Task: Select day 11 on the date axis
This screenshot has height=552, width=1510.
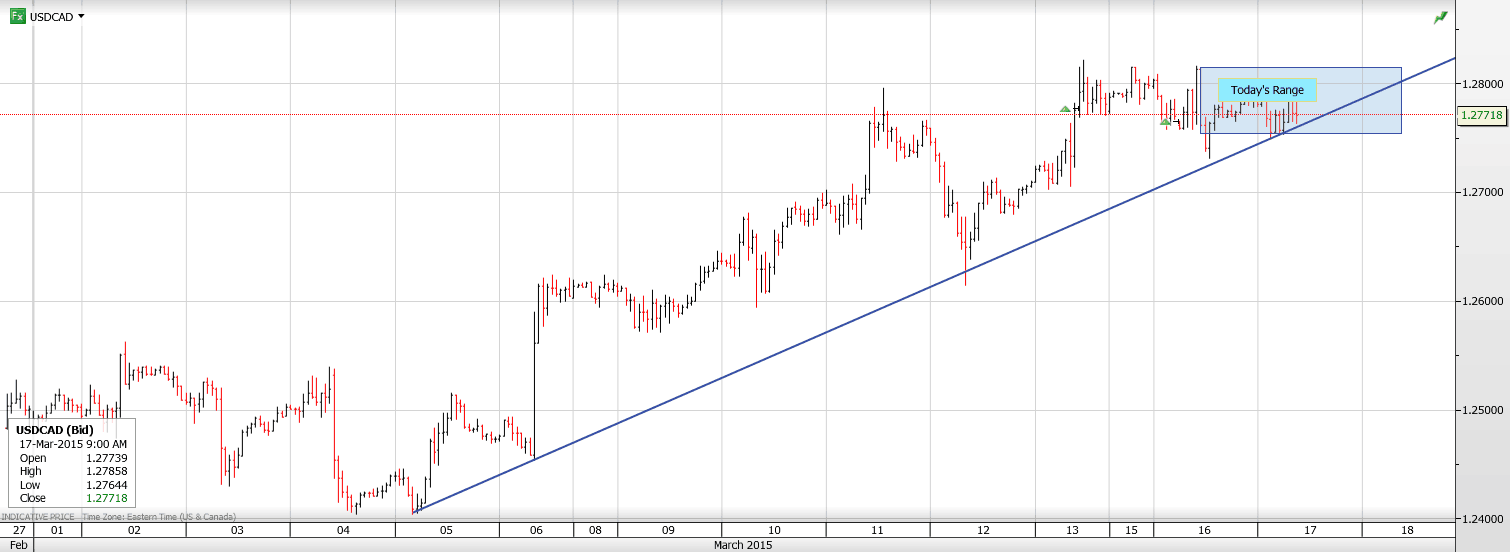Action: pyautogui.click(x=876, y=530)
